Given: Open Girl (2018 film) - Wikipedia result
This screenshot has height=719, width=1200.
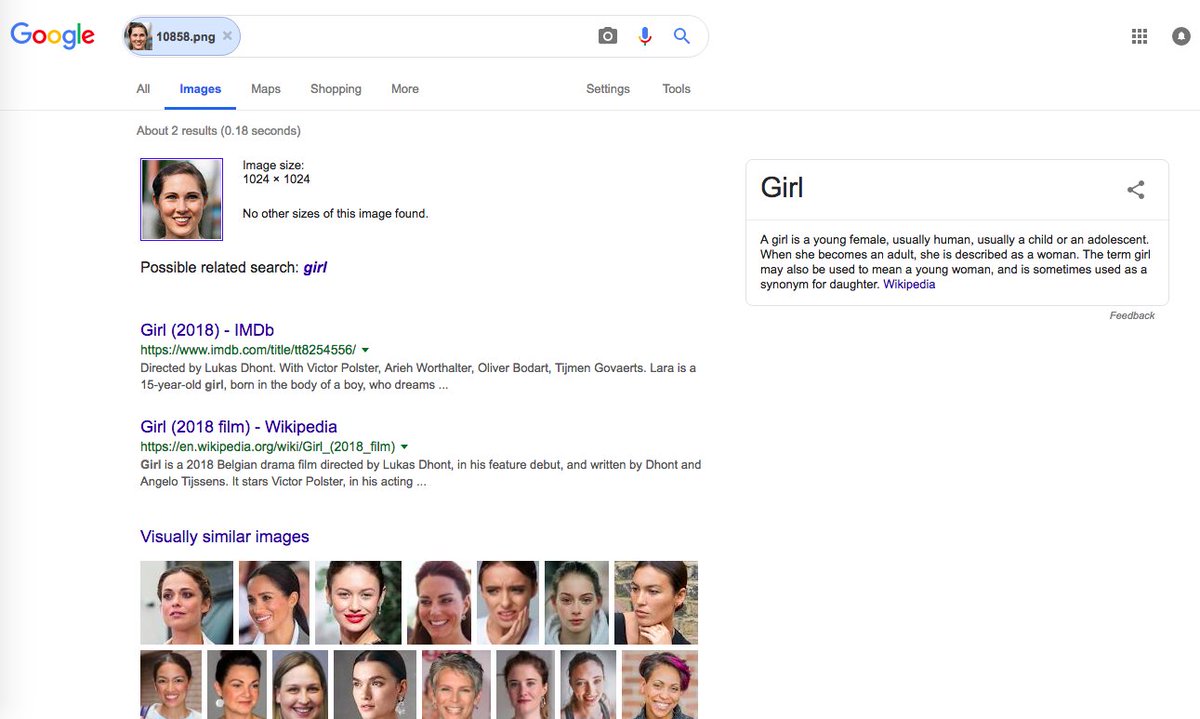Looking at the screenshot, I should coord(239,427).
